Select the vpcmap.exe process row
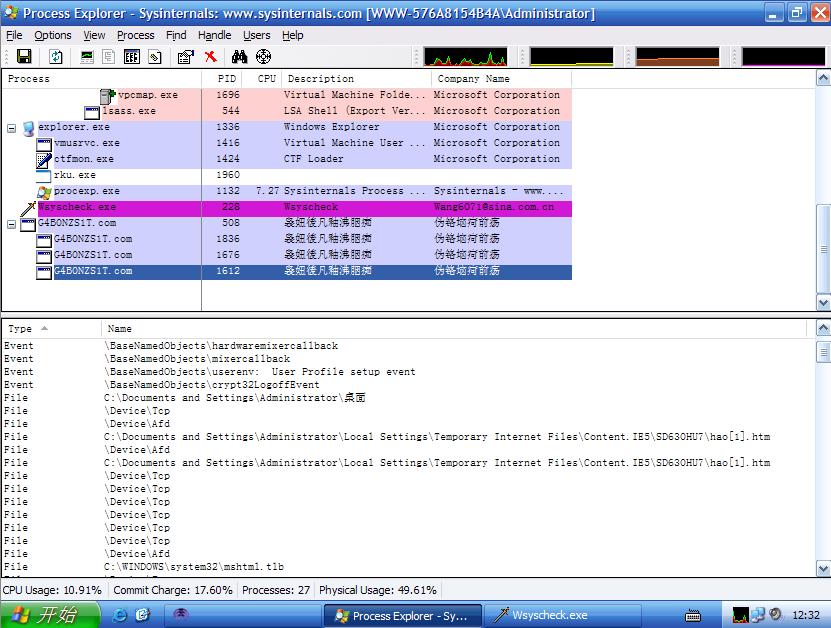Image resolution: width=831 pixels, height=628 pixels. (287, 95)
